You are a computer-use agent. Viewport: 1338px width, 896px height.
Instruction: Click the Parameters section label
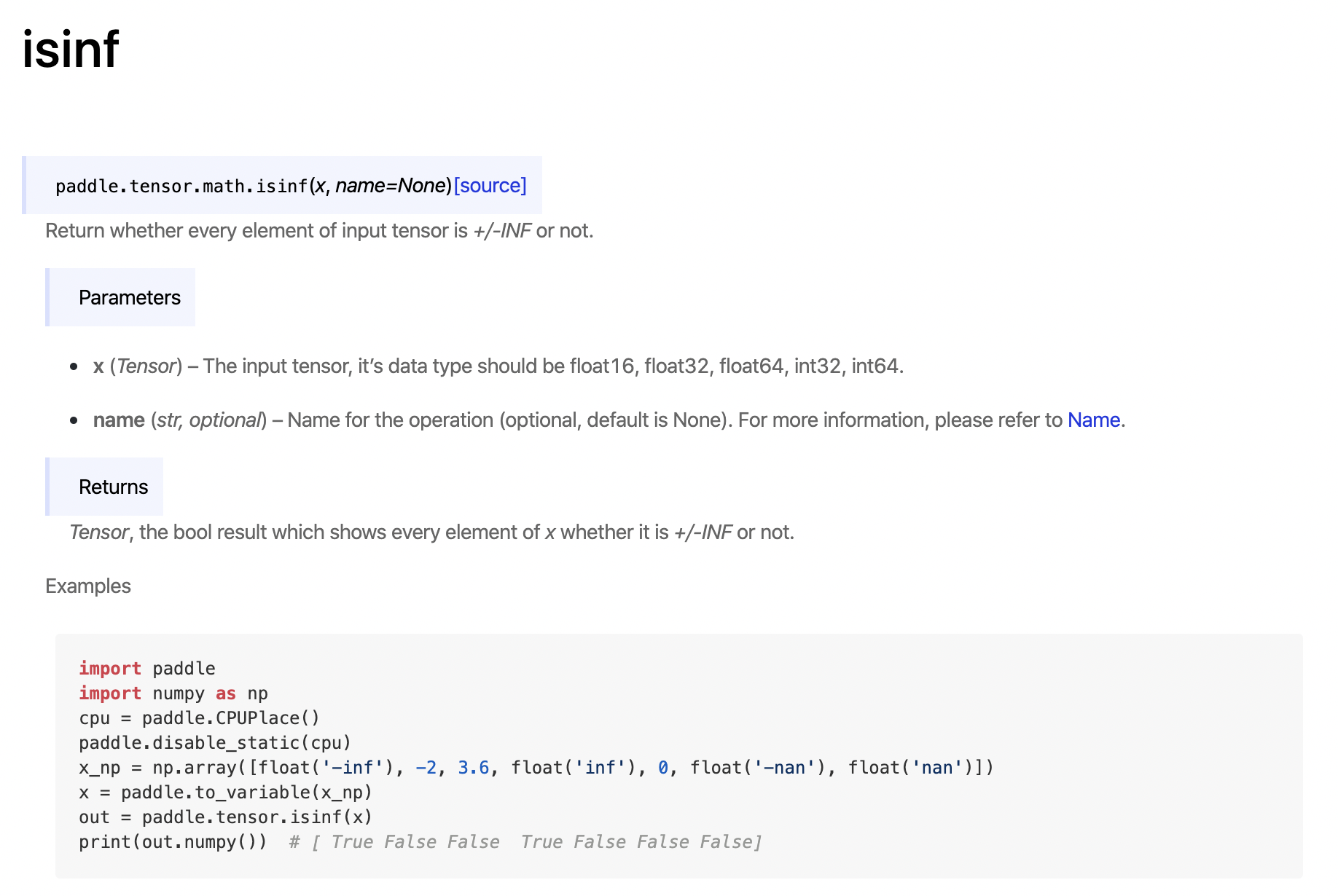coord(130,297)
